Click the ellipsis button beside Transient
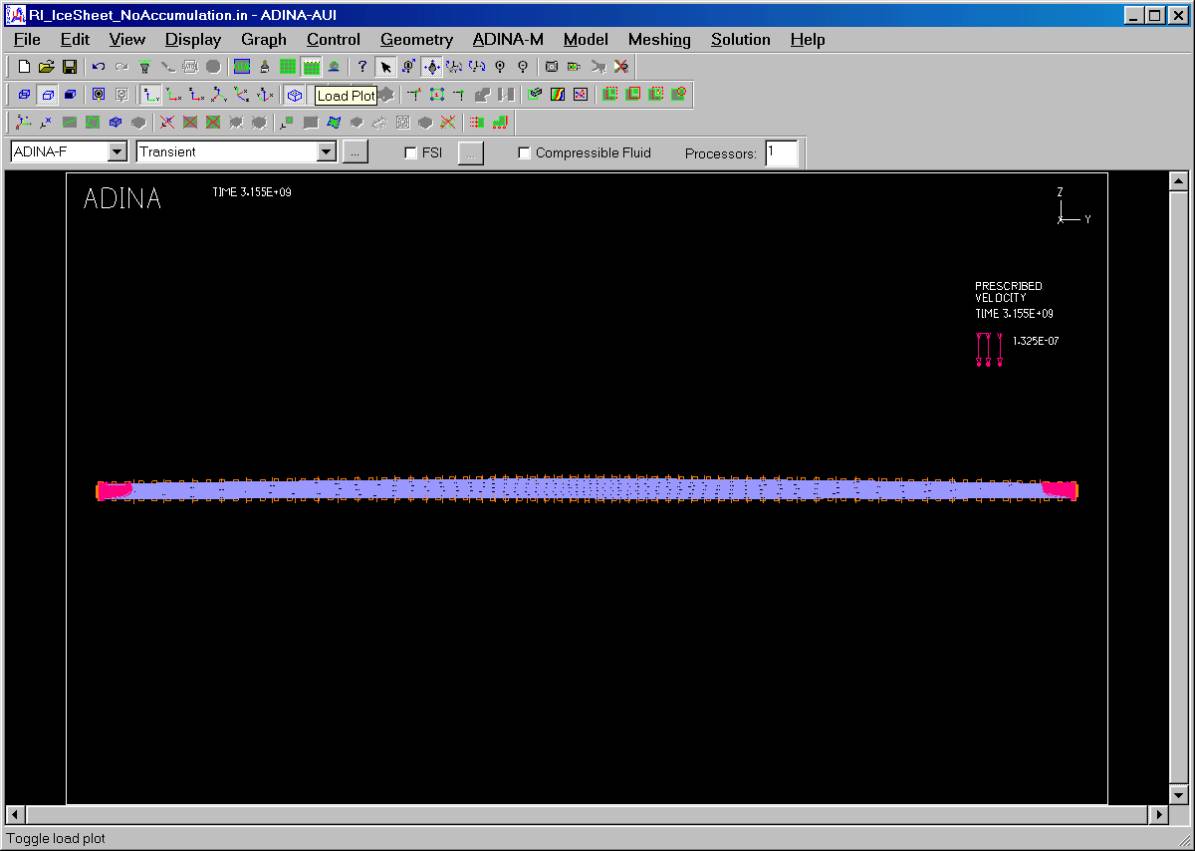This screenshot has height=851, width=1195. pyautogui.click(x=355, y=152)
